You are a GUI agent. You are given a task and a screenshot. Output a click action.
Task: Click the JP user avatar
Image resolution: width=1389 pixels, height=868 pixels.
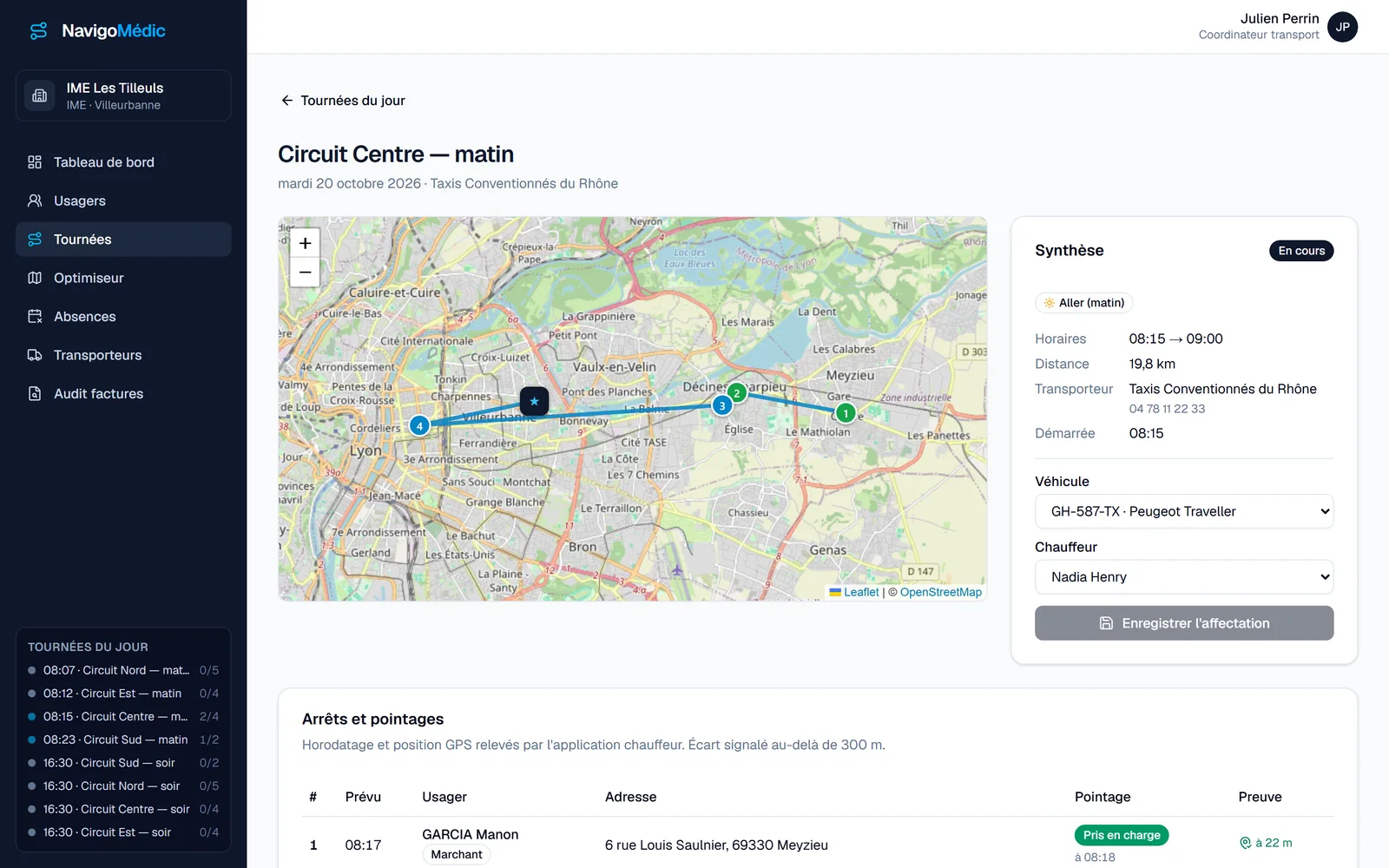point(1342,27)
